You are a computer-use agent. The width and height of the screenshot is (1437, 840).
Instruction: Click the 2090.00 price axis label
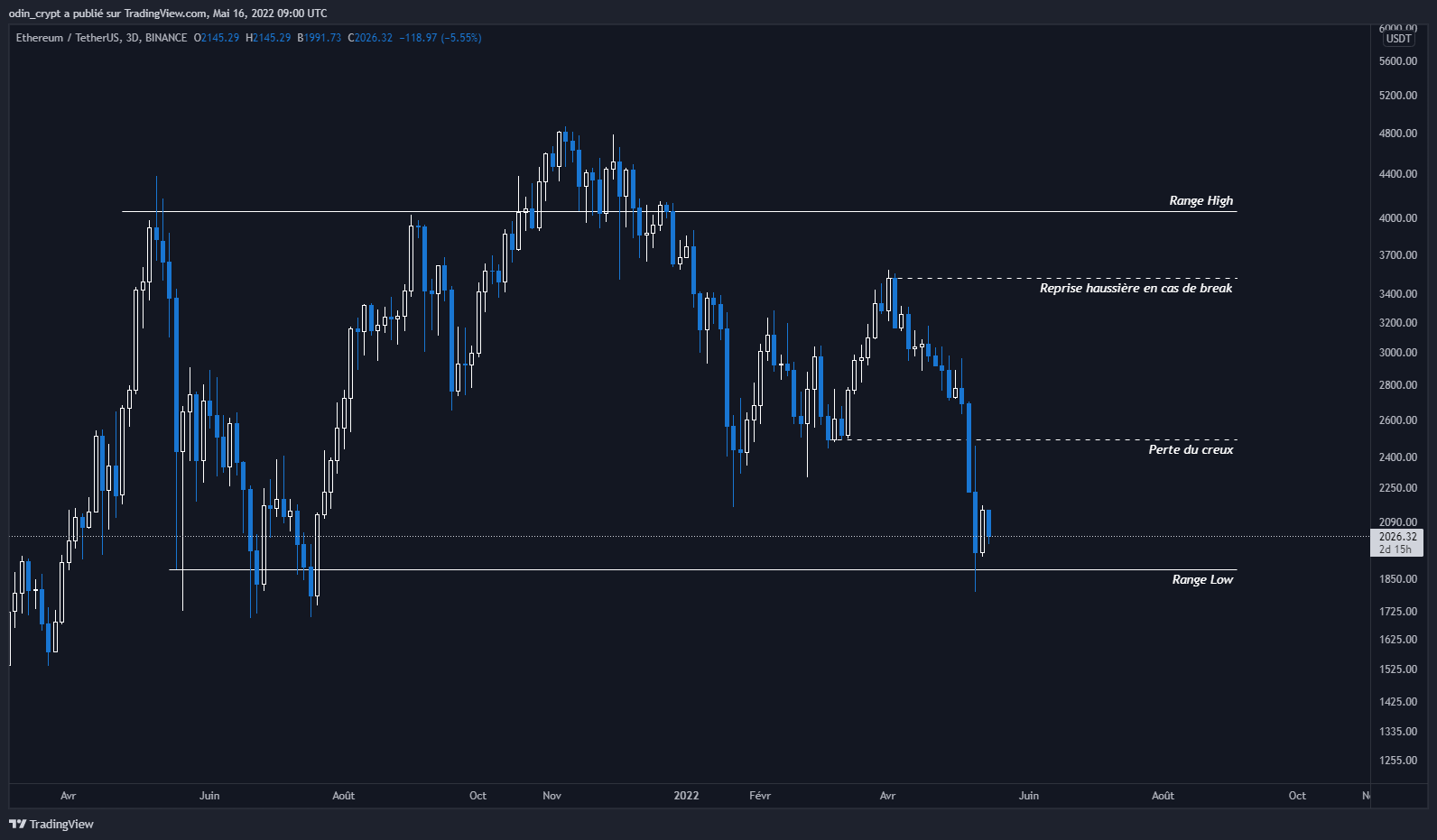point(1398,522)
